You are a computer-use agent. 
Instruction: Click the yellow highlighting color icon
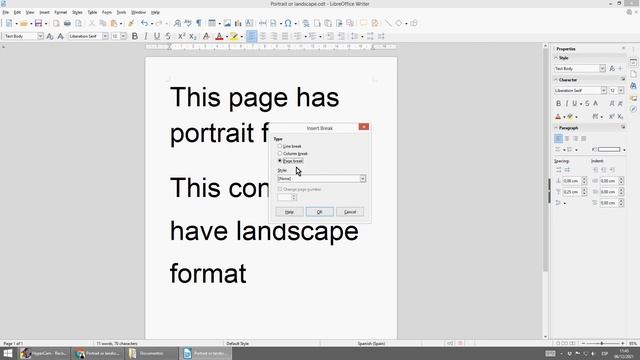point(234,36)
